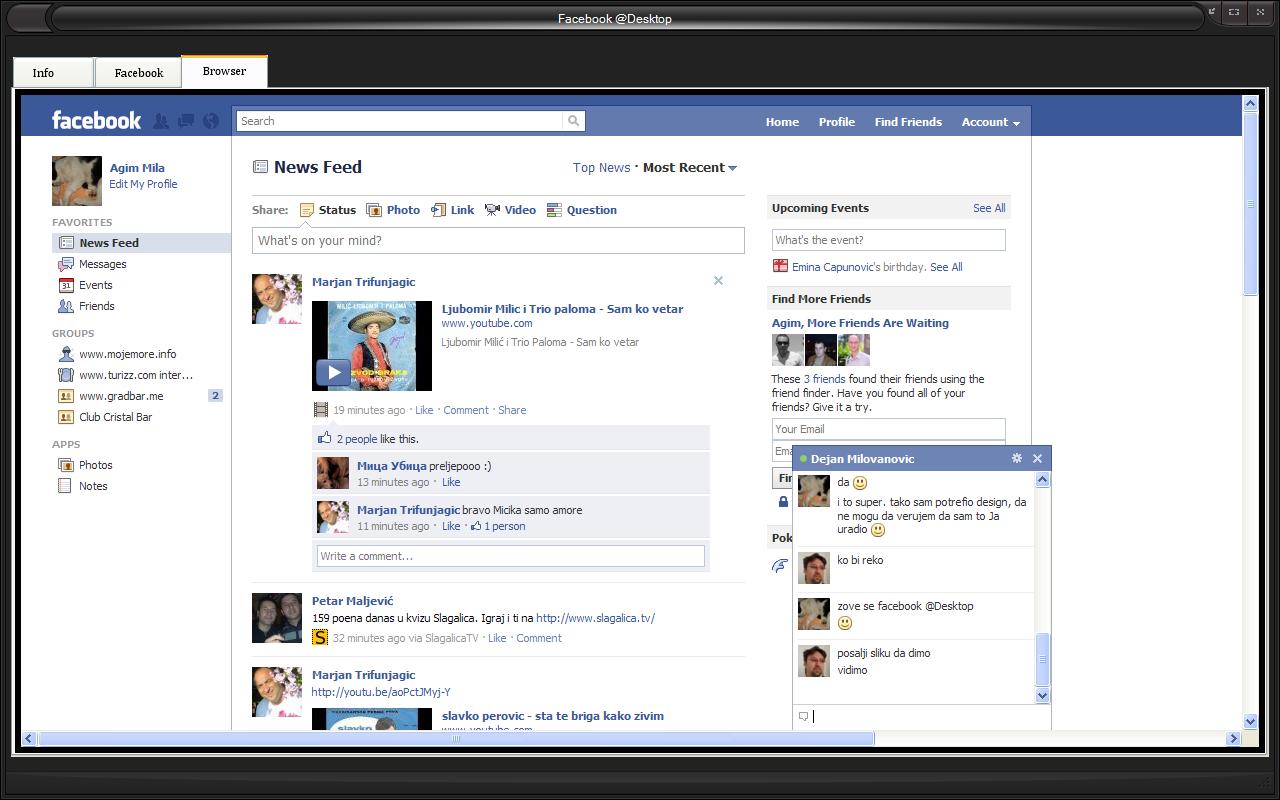Open the Most Recent dropdown arrow

point(733,168)
